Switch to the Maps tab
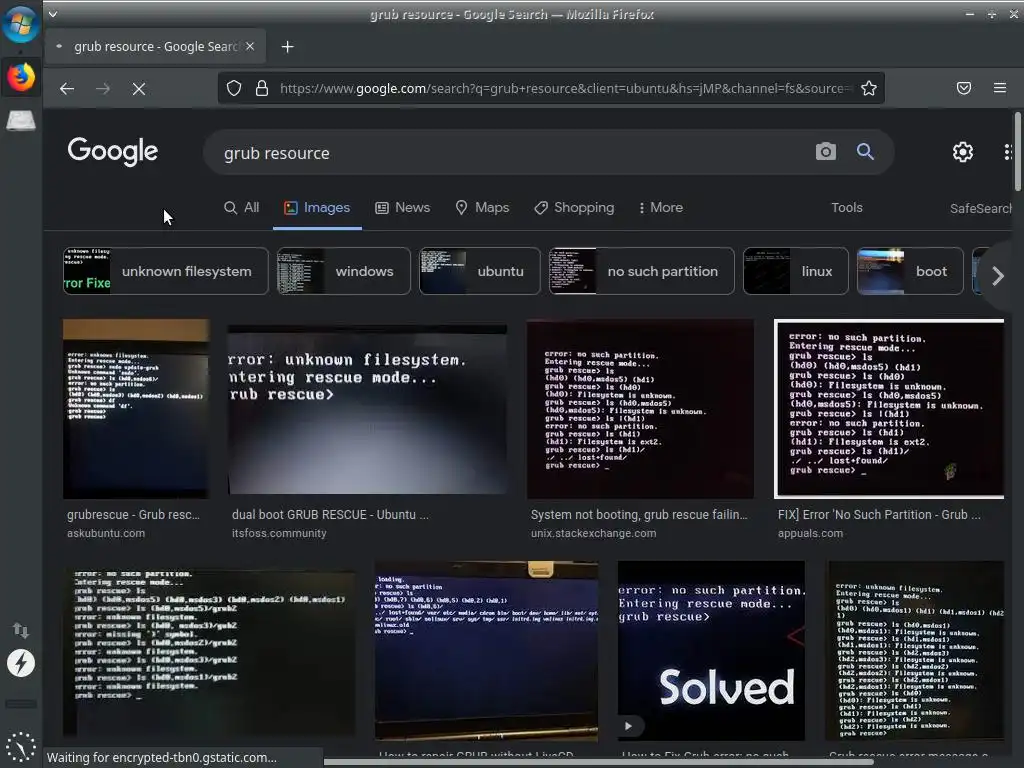The height and width of the screenshot is (768, 1024). click(x=483, y=208)
